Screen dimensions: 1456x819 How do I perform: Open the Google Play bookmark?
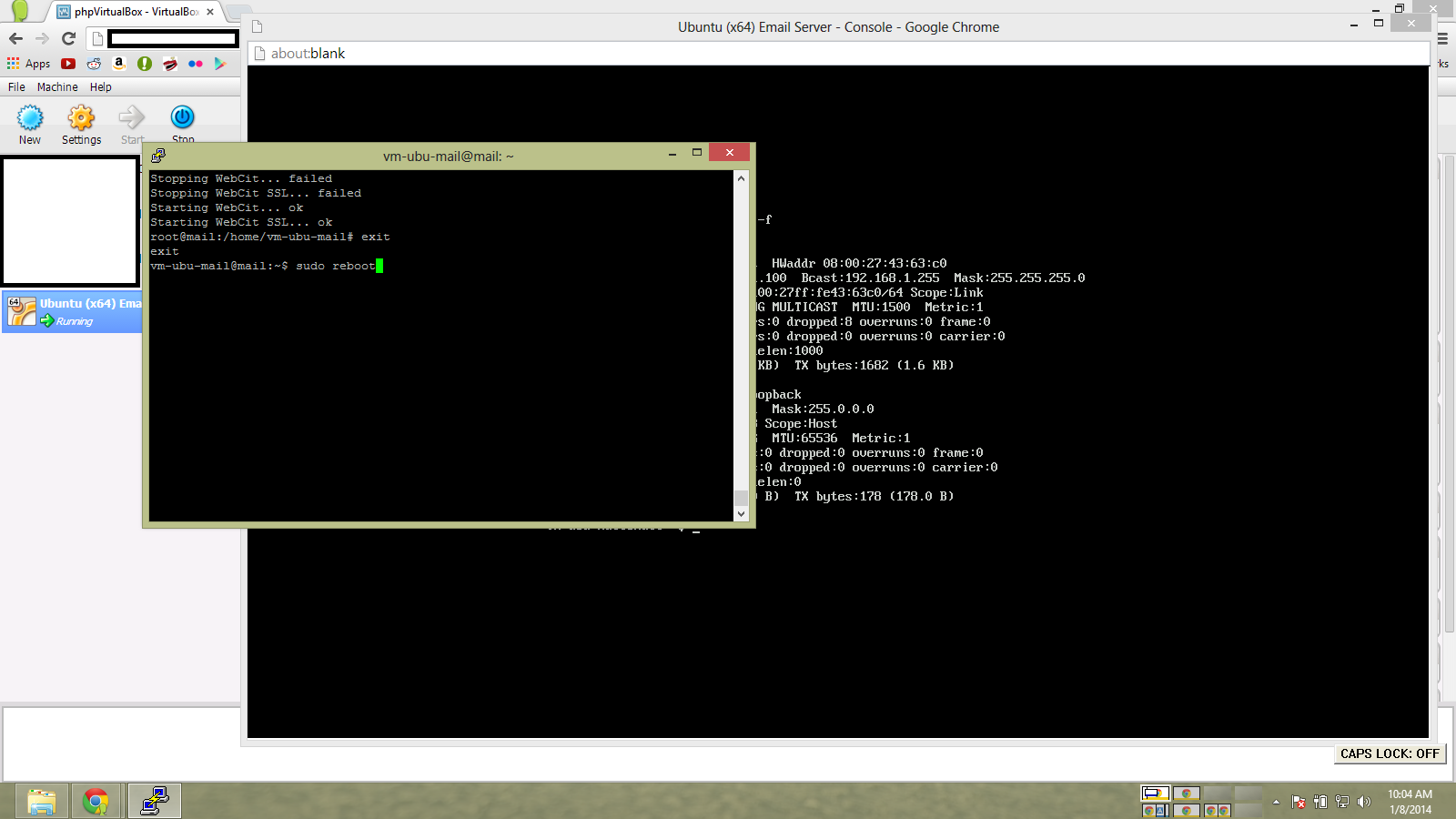(220, 64)
